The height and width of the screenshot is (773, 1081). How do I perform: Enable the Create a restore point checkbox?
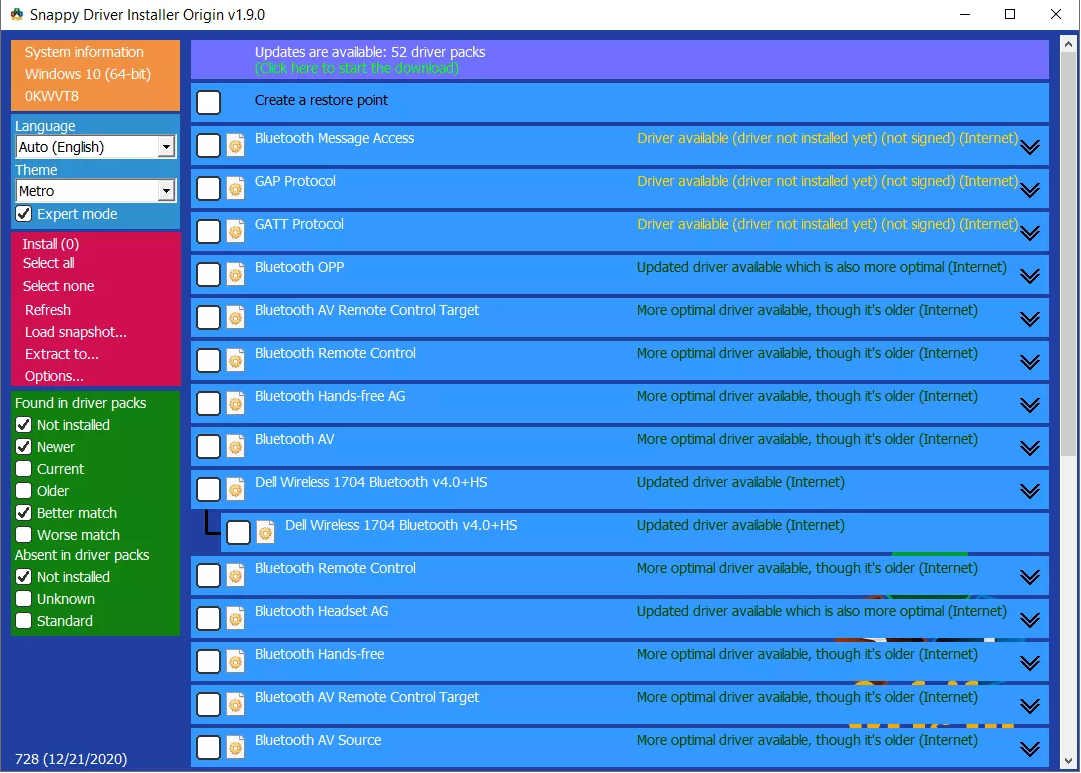[x=208, y=102]
